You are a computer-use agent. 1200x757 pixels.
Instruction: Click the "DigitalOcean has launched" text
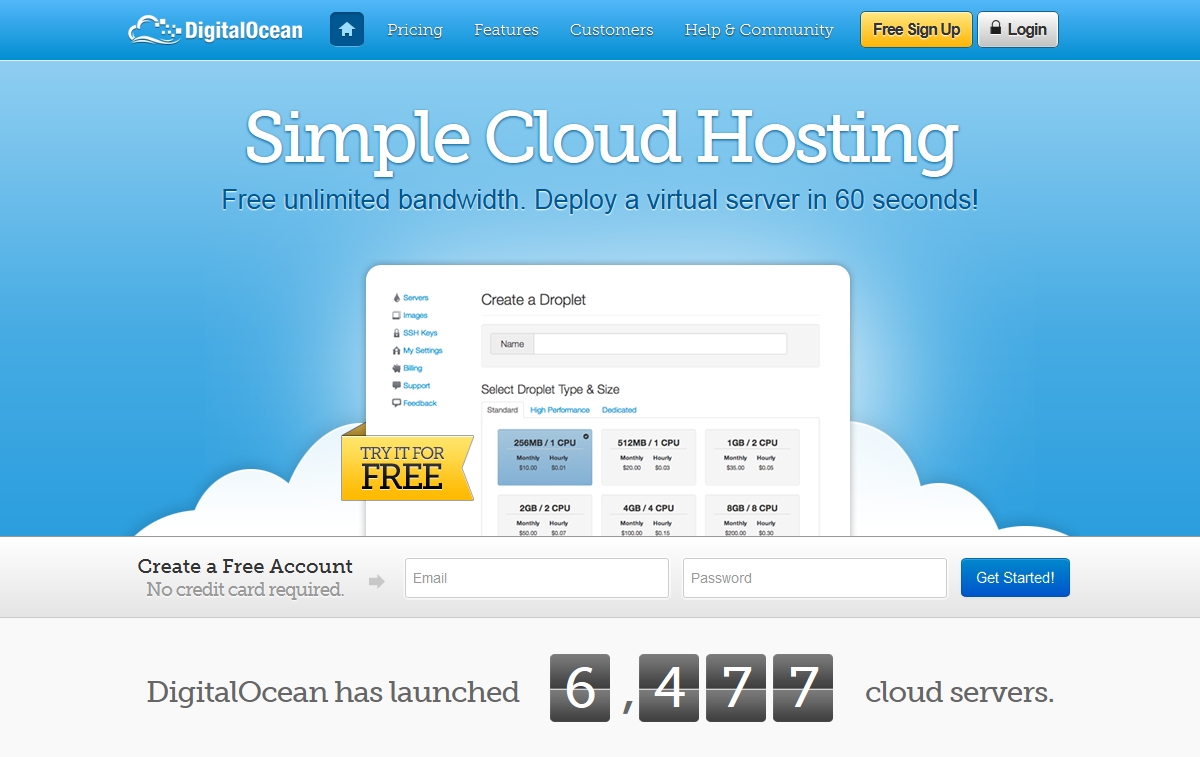tap(333, 692)
